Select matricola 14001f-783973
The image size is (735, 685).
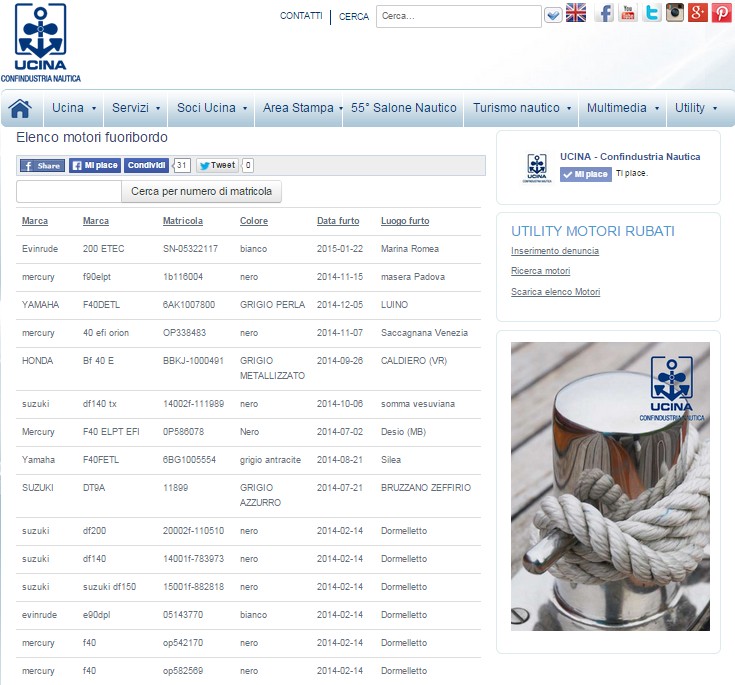coord(193,559)
